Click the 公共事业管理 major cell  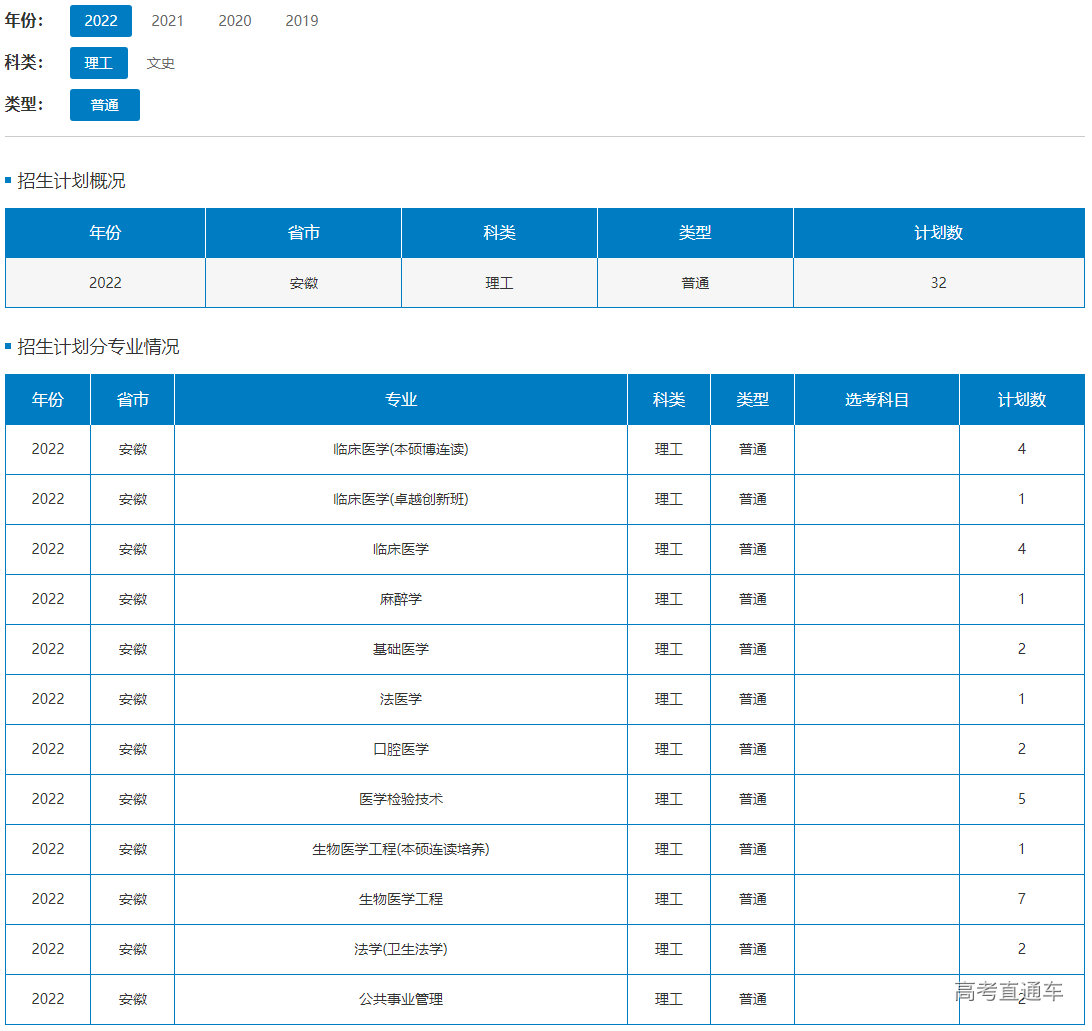(401, 999)
